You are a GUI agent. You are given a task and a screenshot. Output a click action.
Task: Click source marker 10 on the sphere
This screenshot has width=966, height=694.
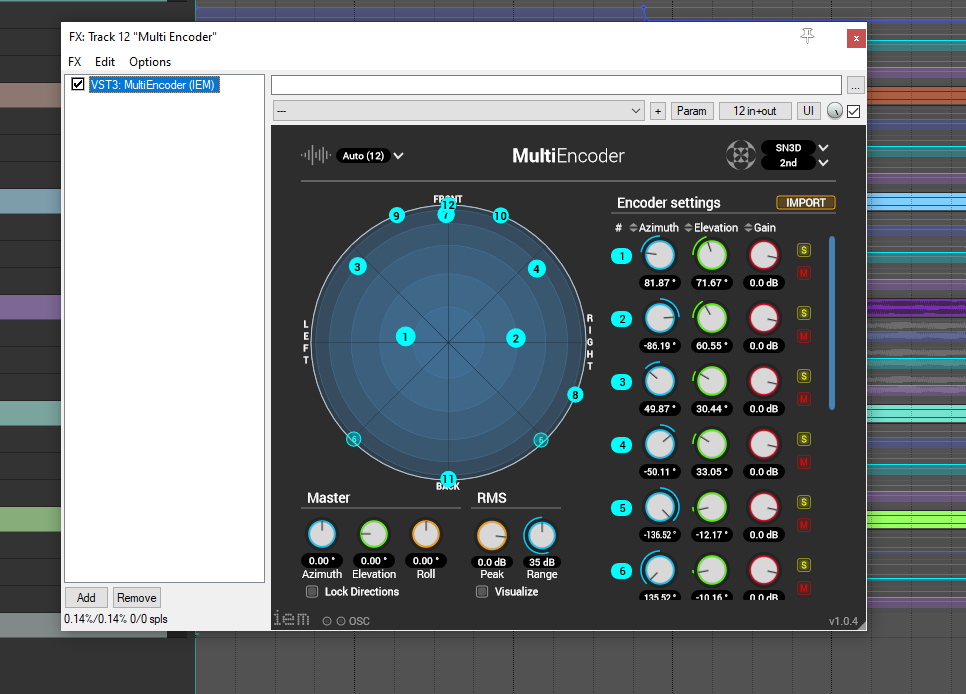point(500,216)
